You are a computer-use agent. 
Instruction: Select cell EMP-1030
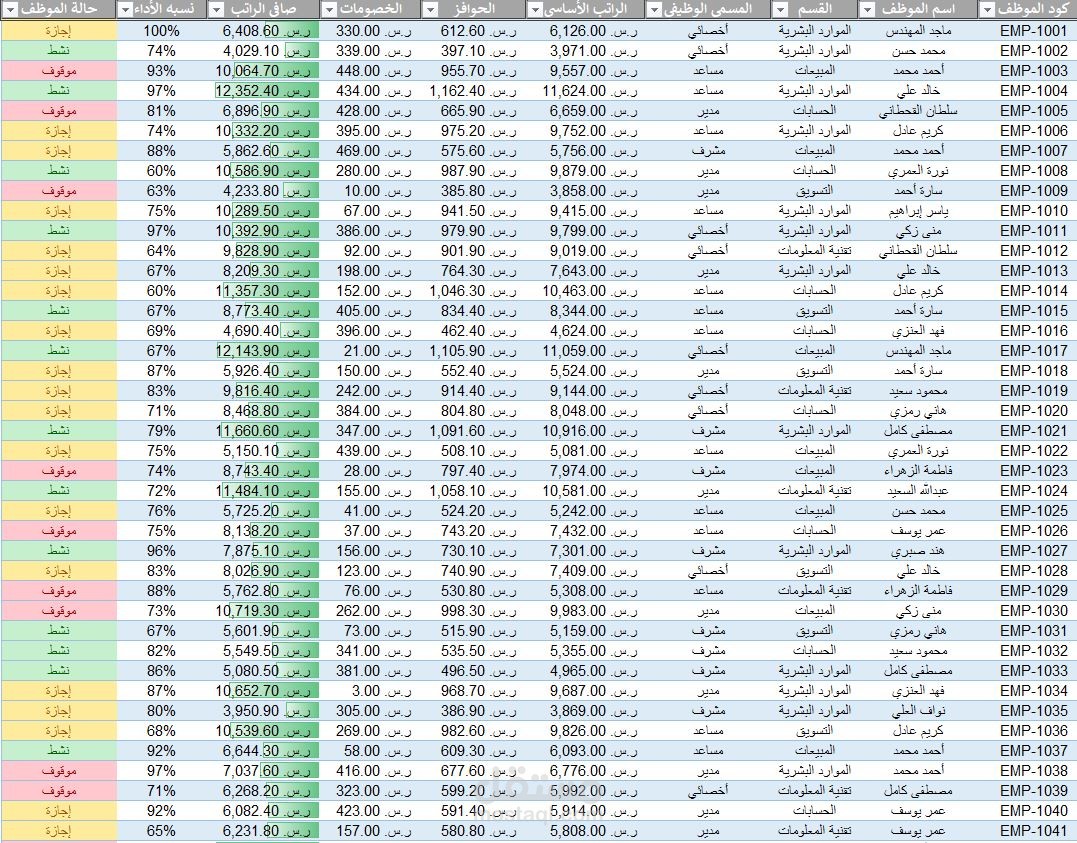click(x=1027, y=611)
